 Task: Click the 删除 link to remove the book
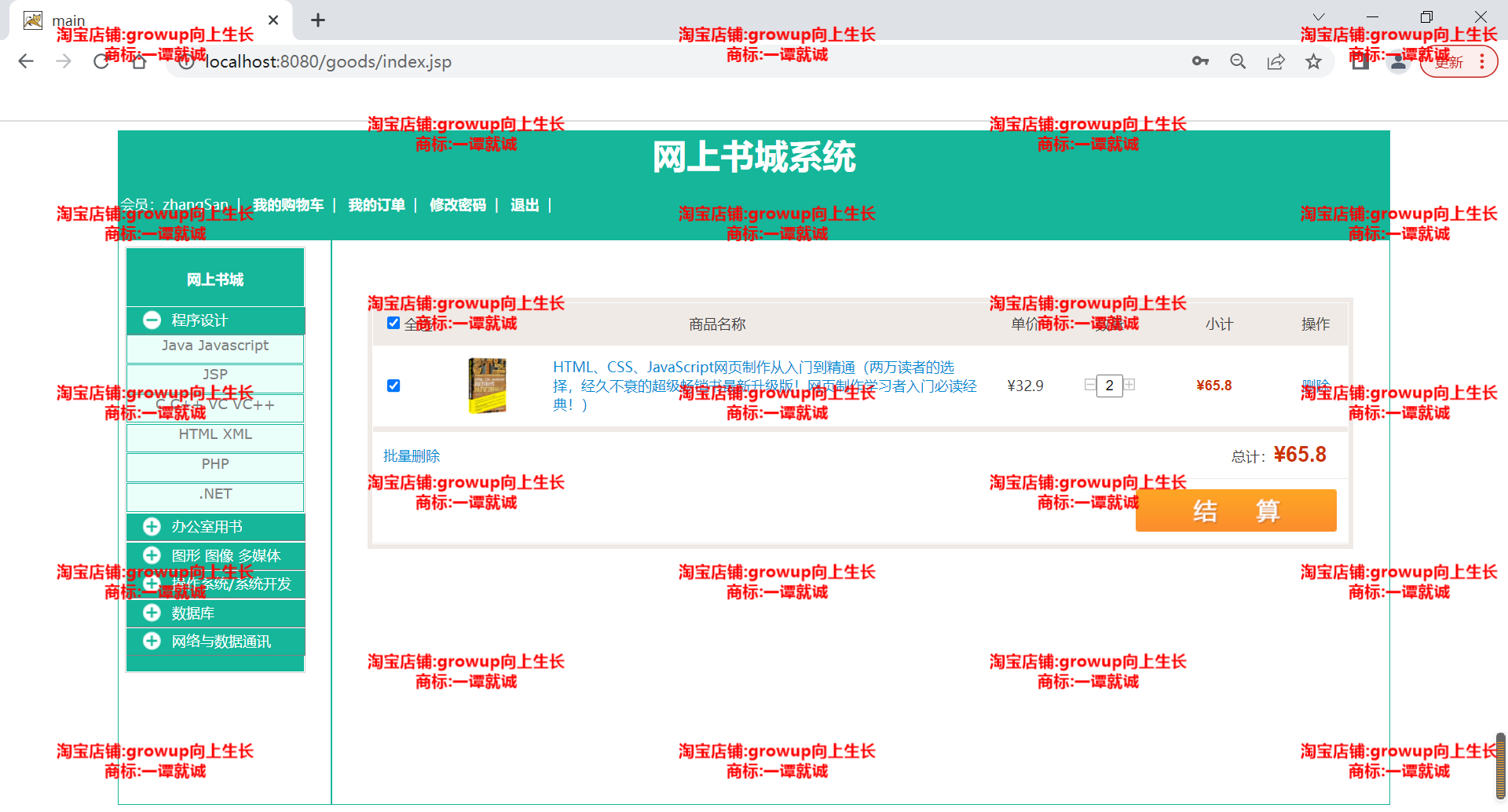(x=1316, y=386)
